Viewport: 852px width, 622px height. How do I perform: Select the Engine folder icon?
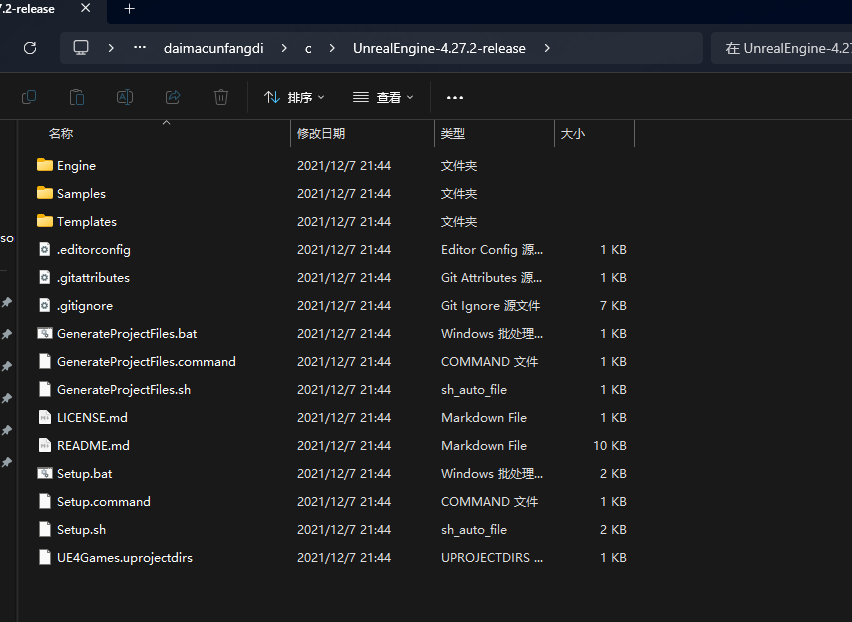[x=45, y=165]
